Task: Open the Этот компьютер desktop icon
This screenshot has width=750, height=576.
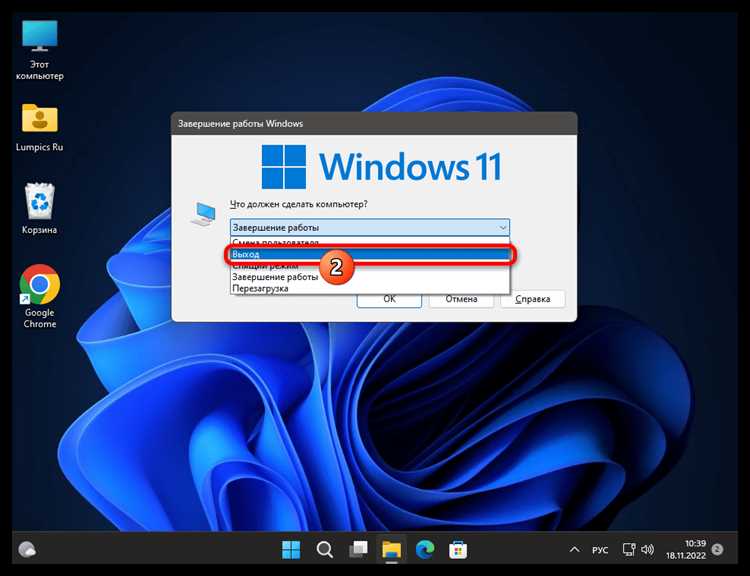Action: coord(40,50)
